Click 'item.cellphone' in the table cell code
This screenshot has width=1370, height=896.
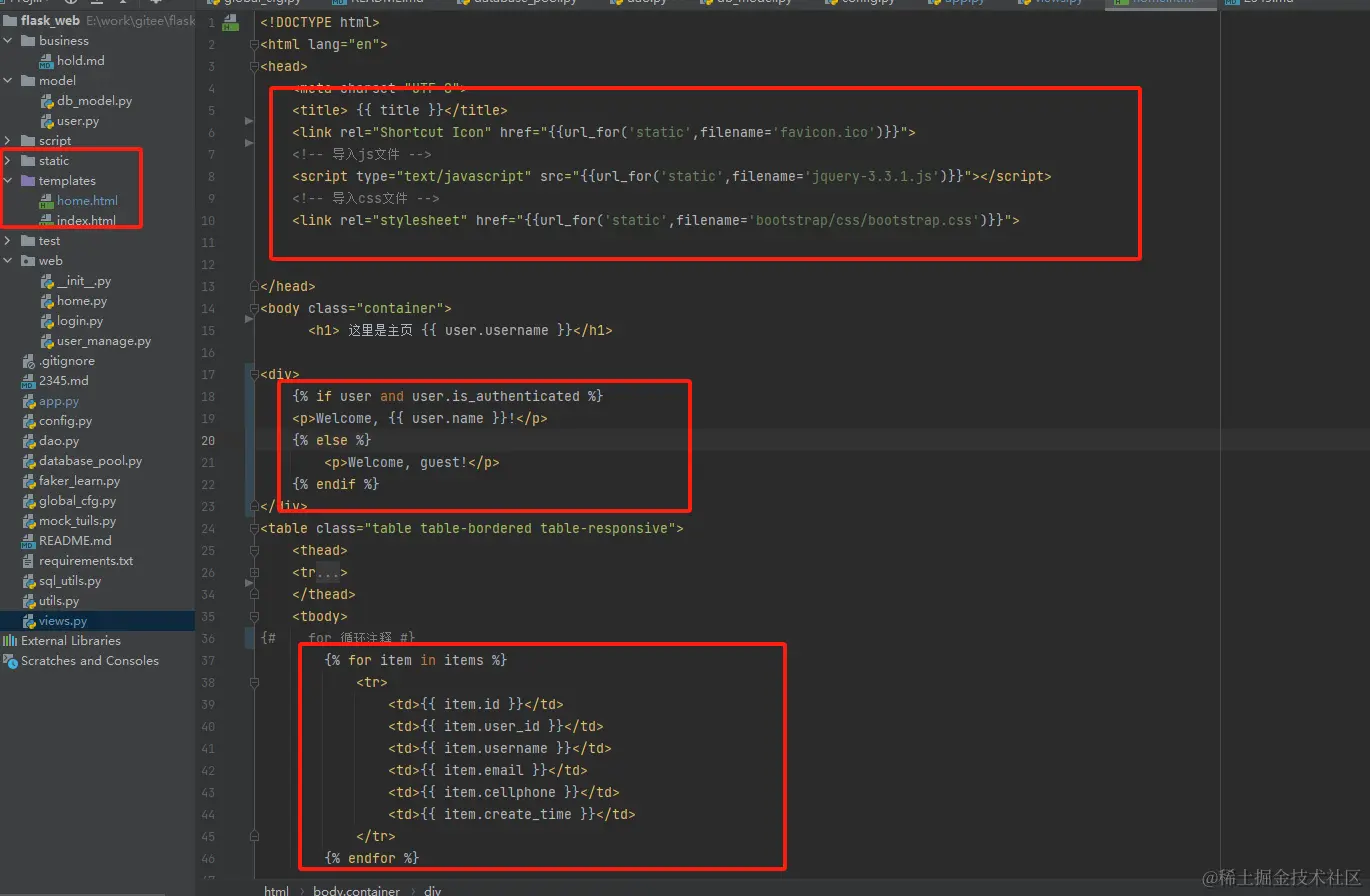pyautogui.click(x=500, y=792)
